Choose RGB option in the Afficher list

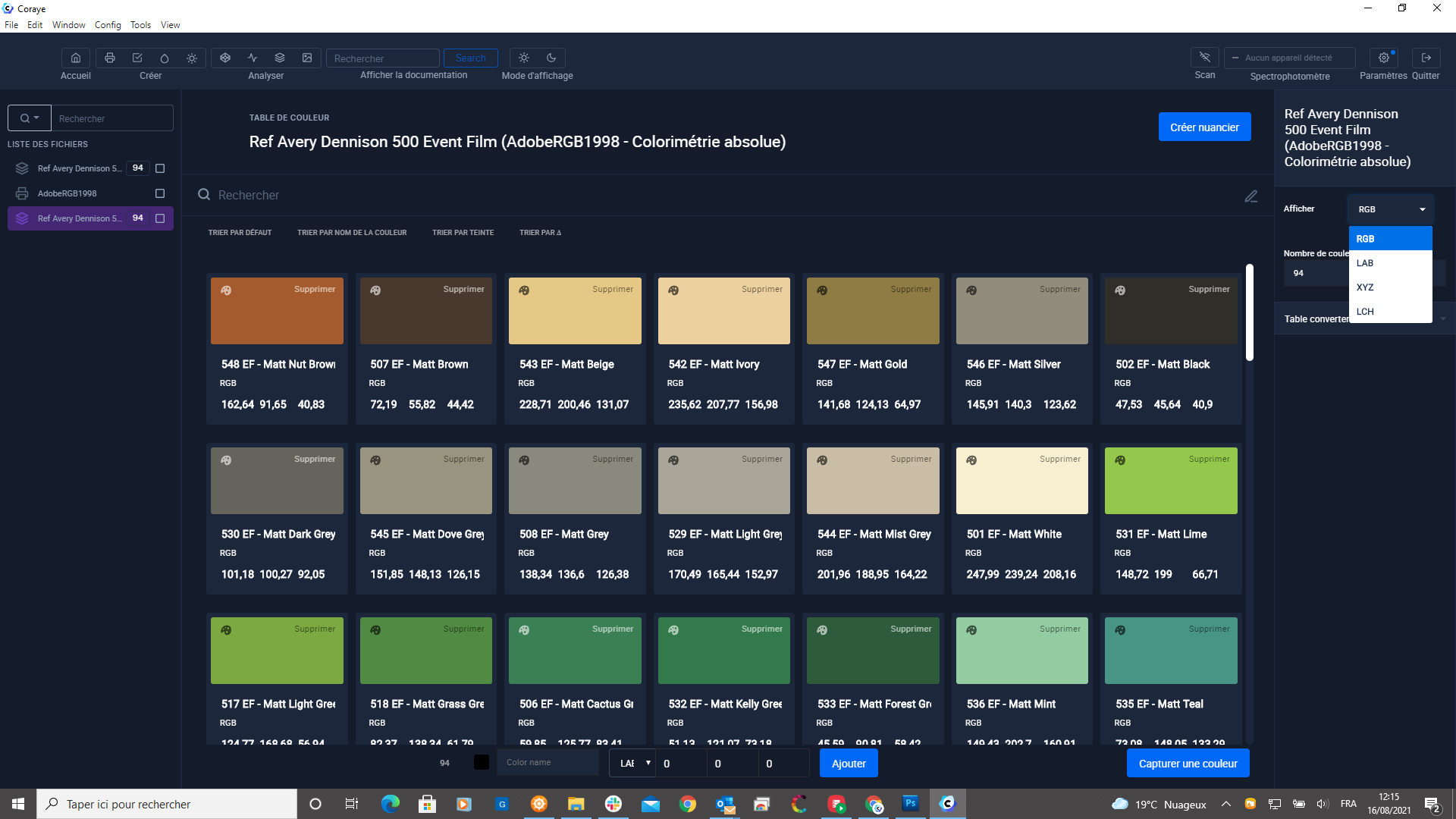pyautogui.click(x=1390, y=239)
